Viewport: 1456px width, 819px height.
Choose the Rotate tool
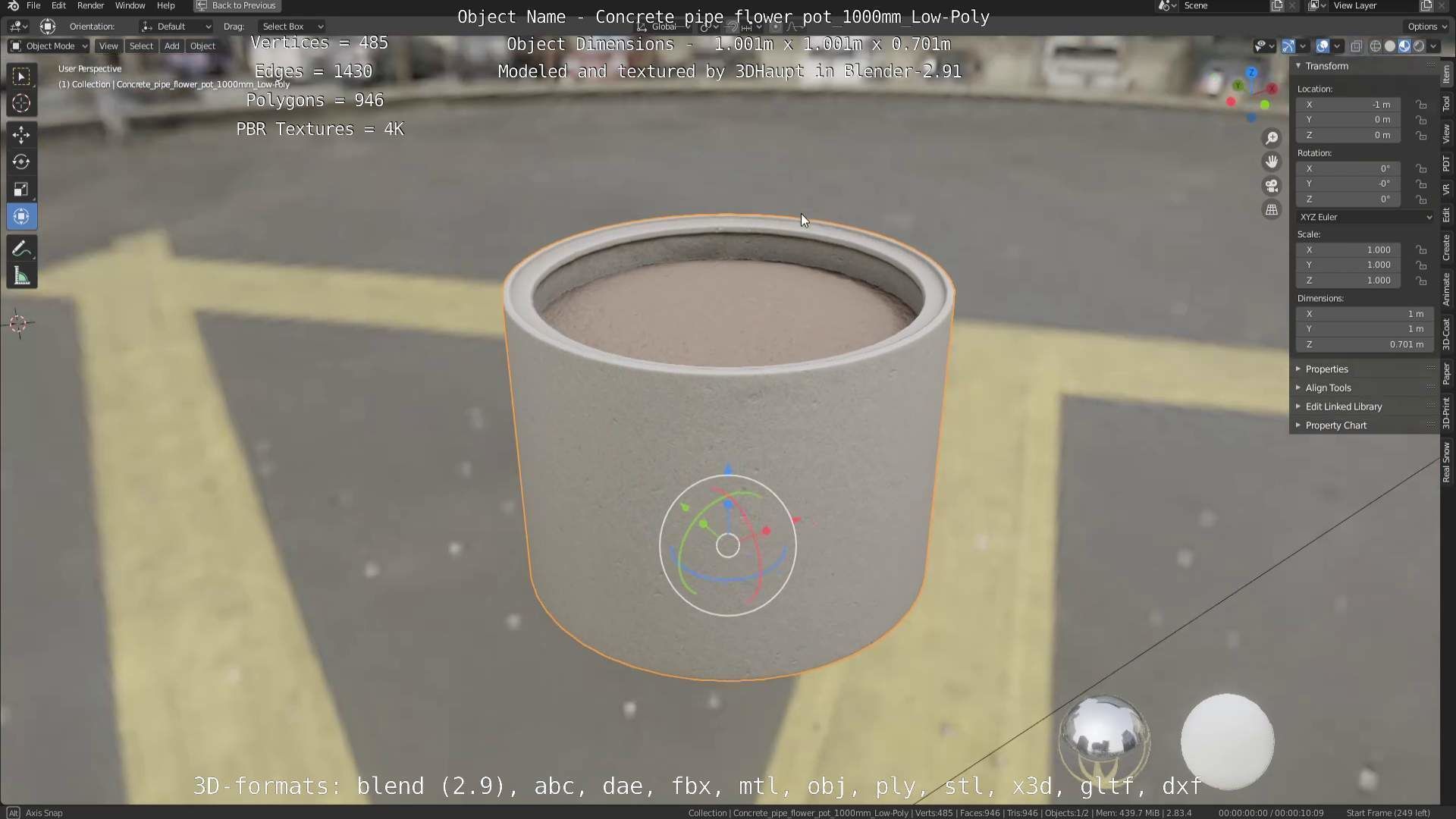tap(21, 162)
